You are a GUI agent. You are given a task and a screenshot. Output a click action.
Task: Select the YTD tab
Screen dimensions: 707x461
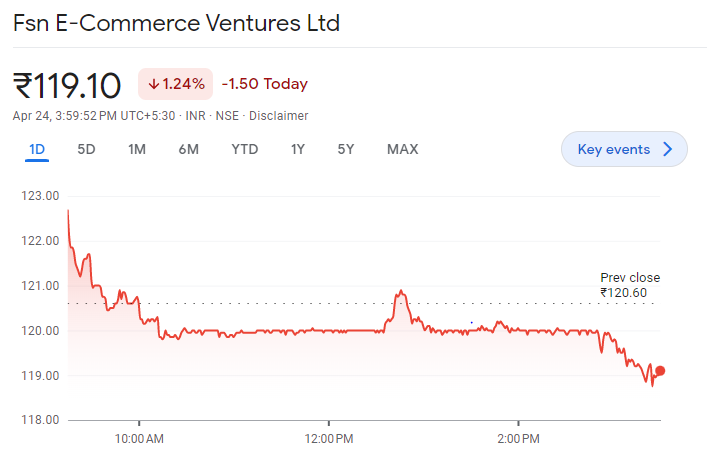point(245,150)
